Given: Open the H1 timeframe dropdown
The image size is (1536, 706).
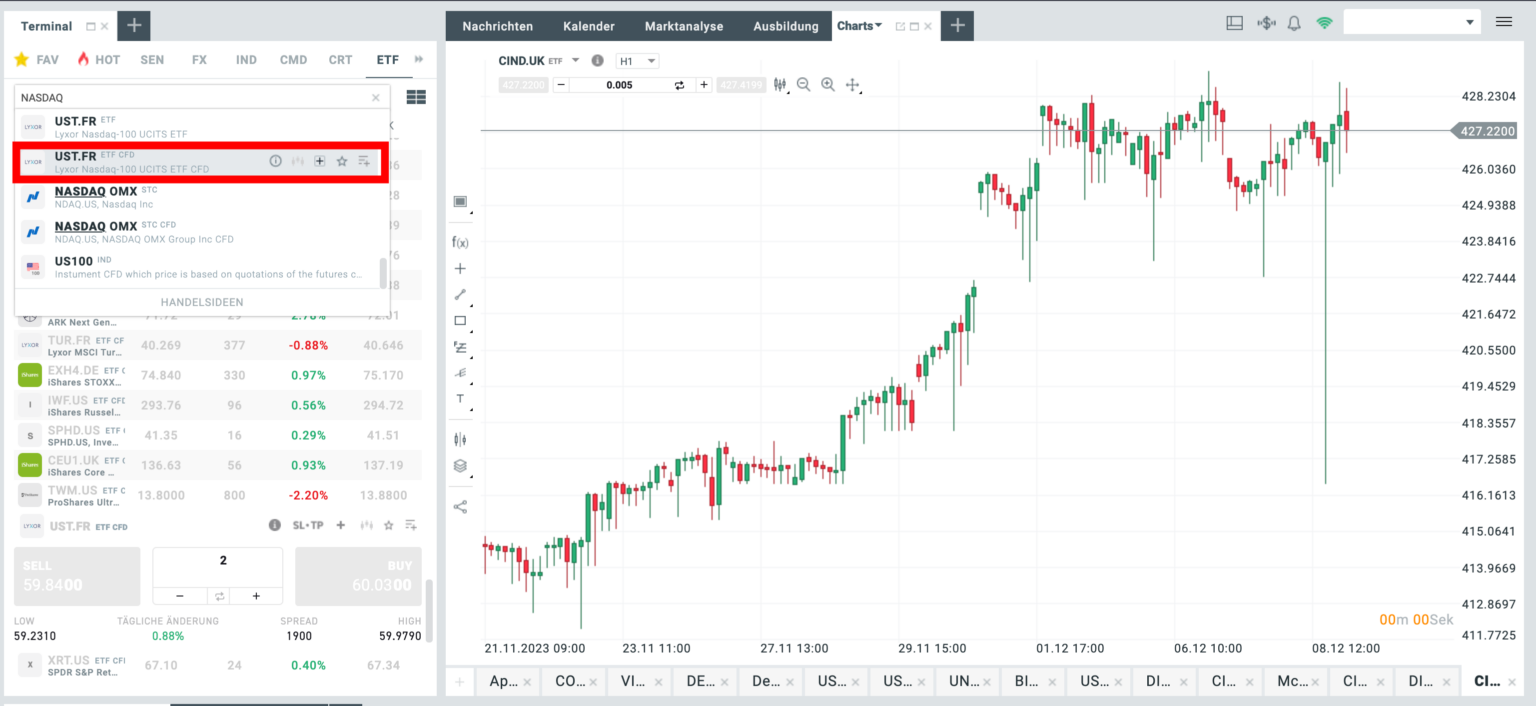Looking at the screenshot, I should click(637, 60).
